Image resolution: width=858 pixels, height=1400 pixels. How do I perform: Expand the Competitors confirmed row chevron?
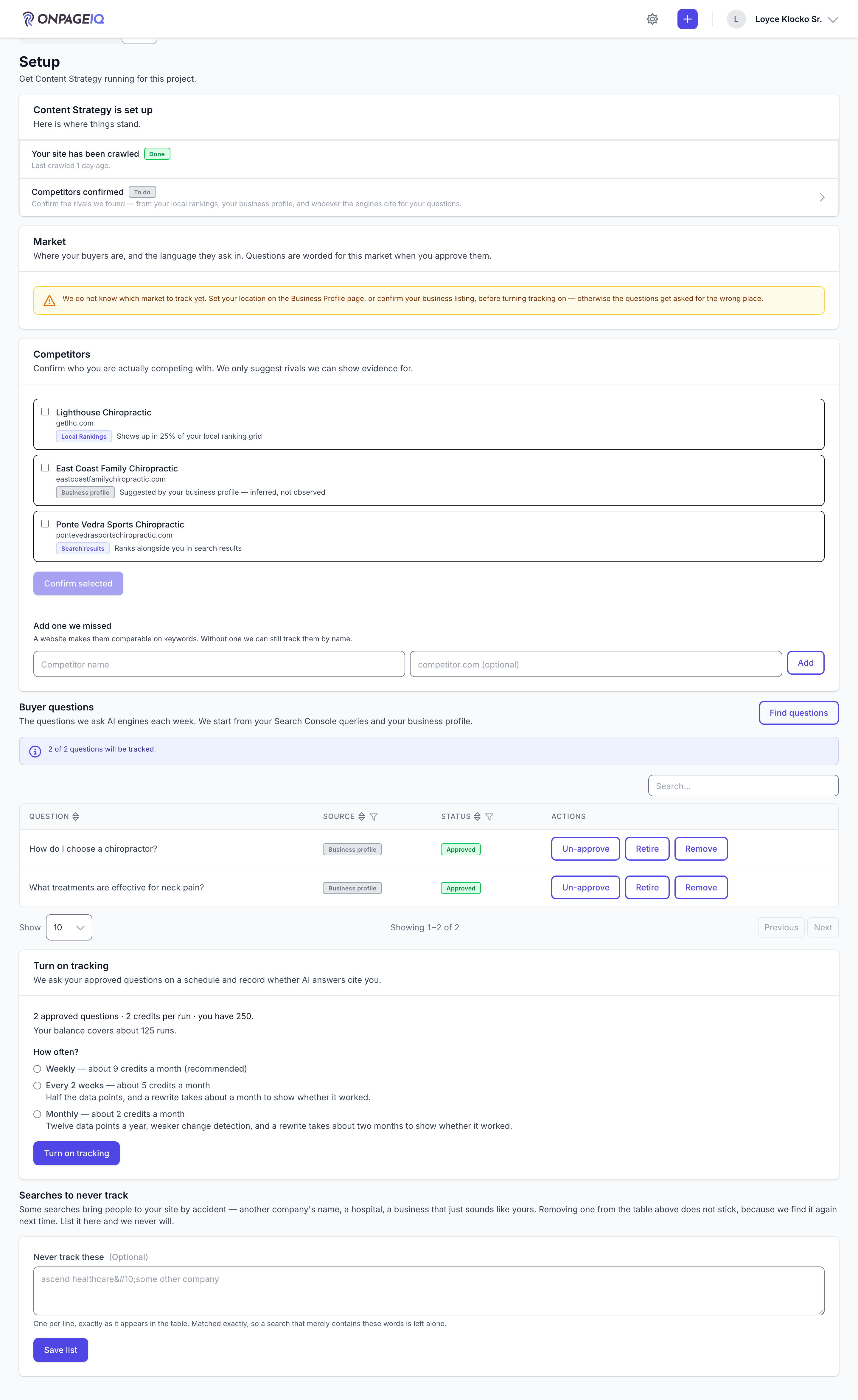[822, 197]
